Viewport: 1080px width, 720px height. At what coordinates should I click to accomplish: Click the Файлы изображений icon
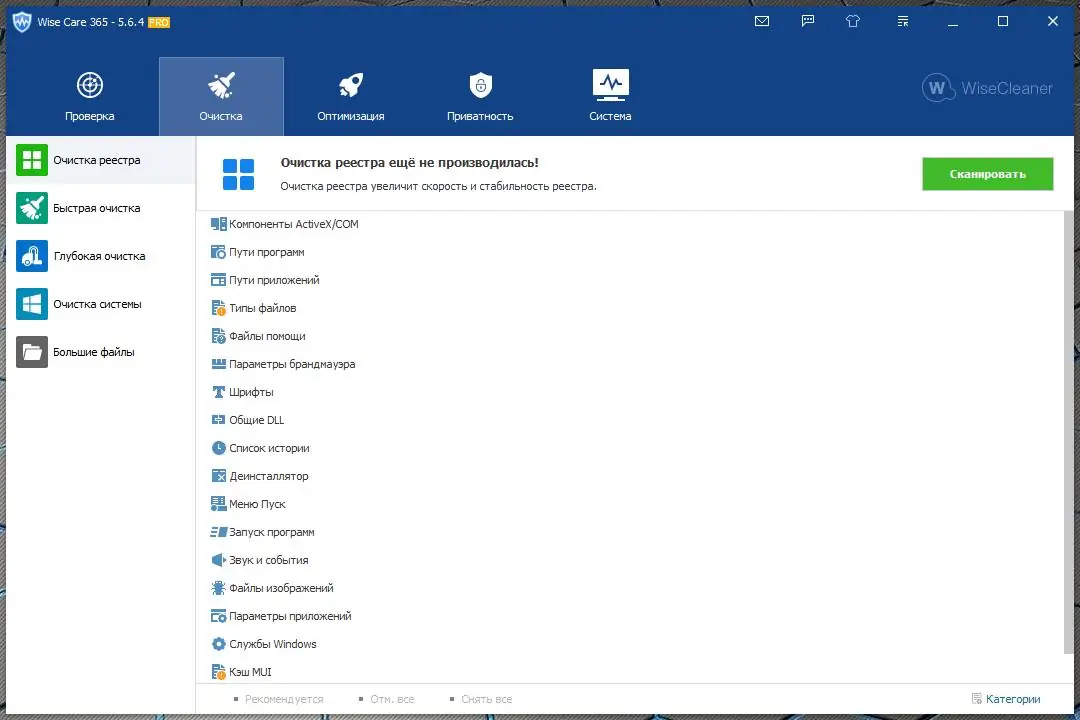(x=218, y=588)
